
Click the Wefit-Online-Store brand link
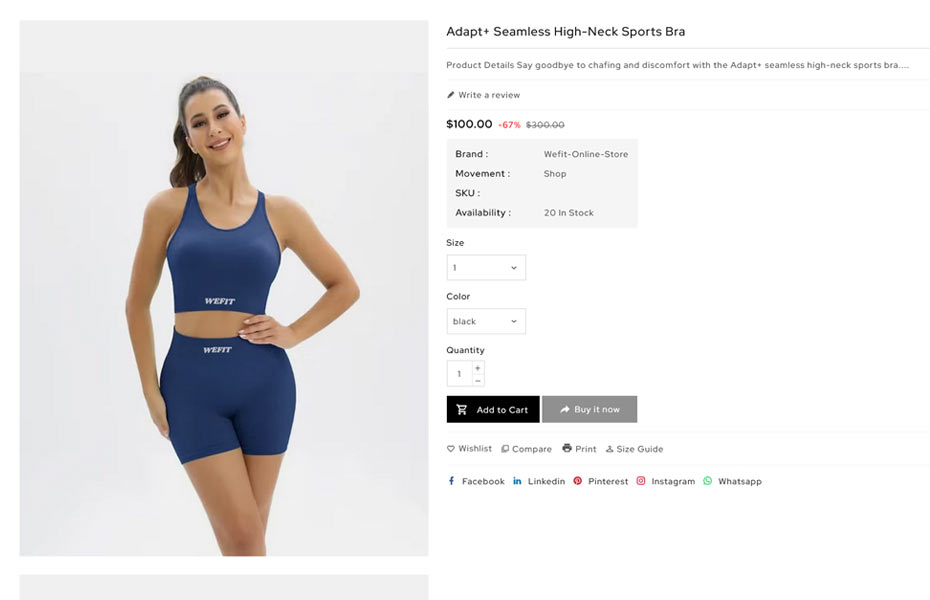585,154
